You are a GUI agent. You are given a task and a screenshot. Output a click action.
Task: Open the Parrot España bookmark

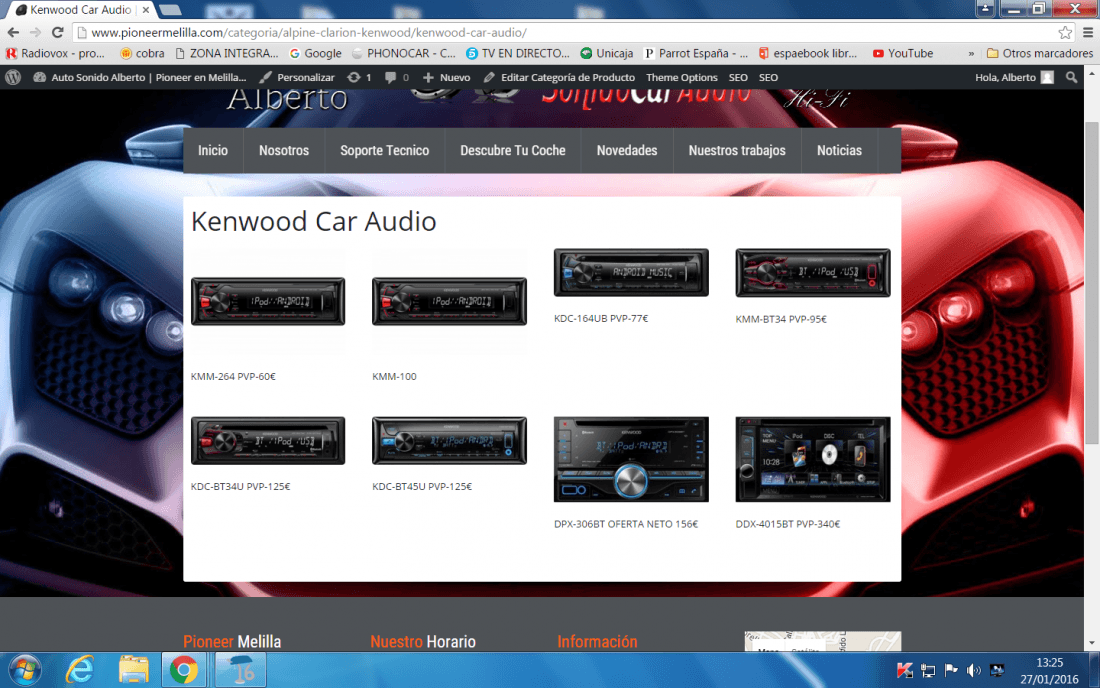[x=697, y=53]
